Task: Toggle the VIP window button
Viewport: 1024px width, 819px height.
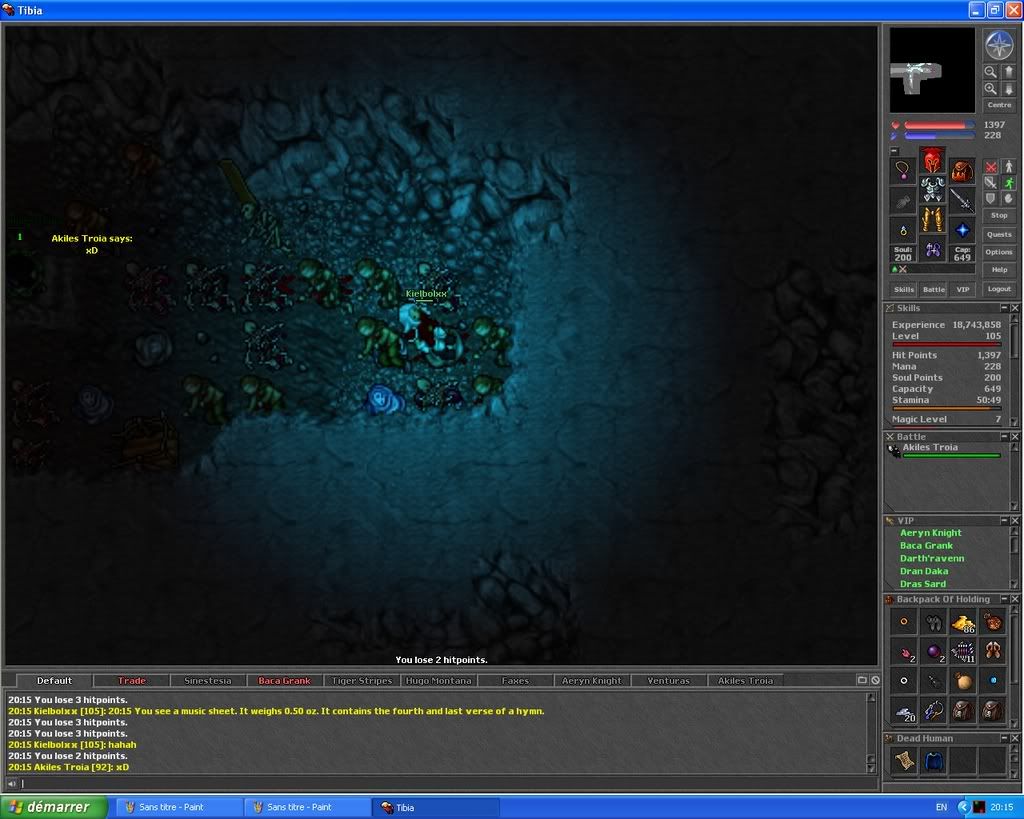Action: [x=963, y=289]
